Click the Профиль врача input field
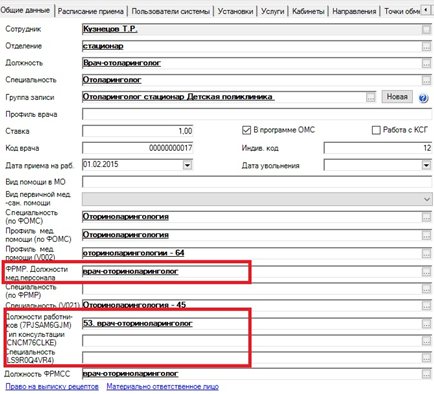 click(x=257, y=114)
